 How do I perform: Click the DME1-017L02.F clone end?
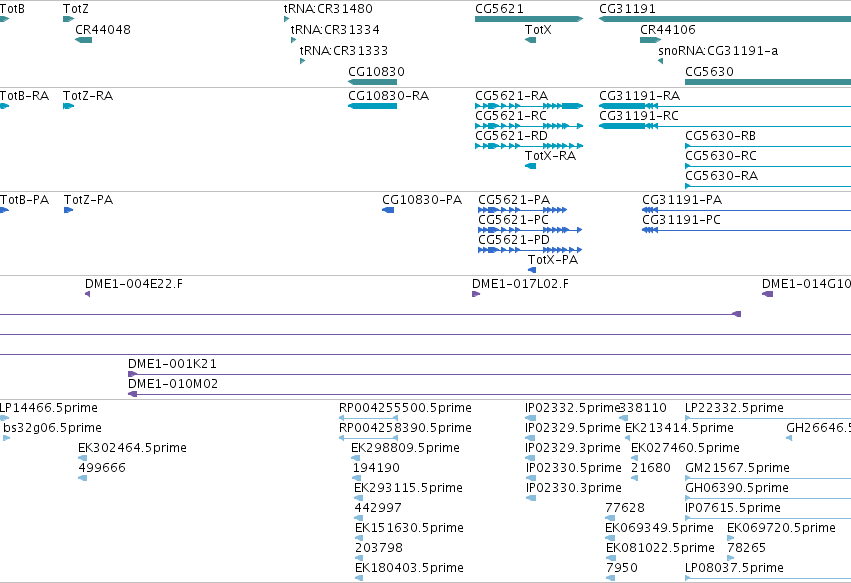(476, 294)
